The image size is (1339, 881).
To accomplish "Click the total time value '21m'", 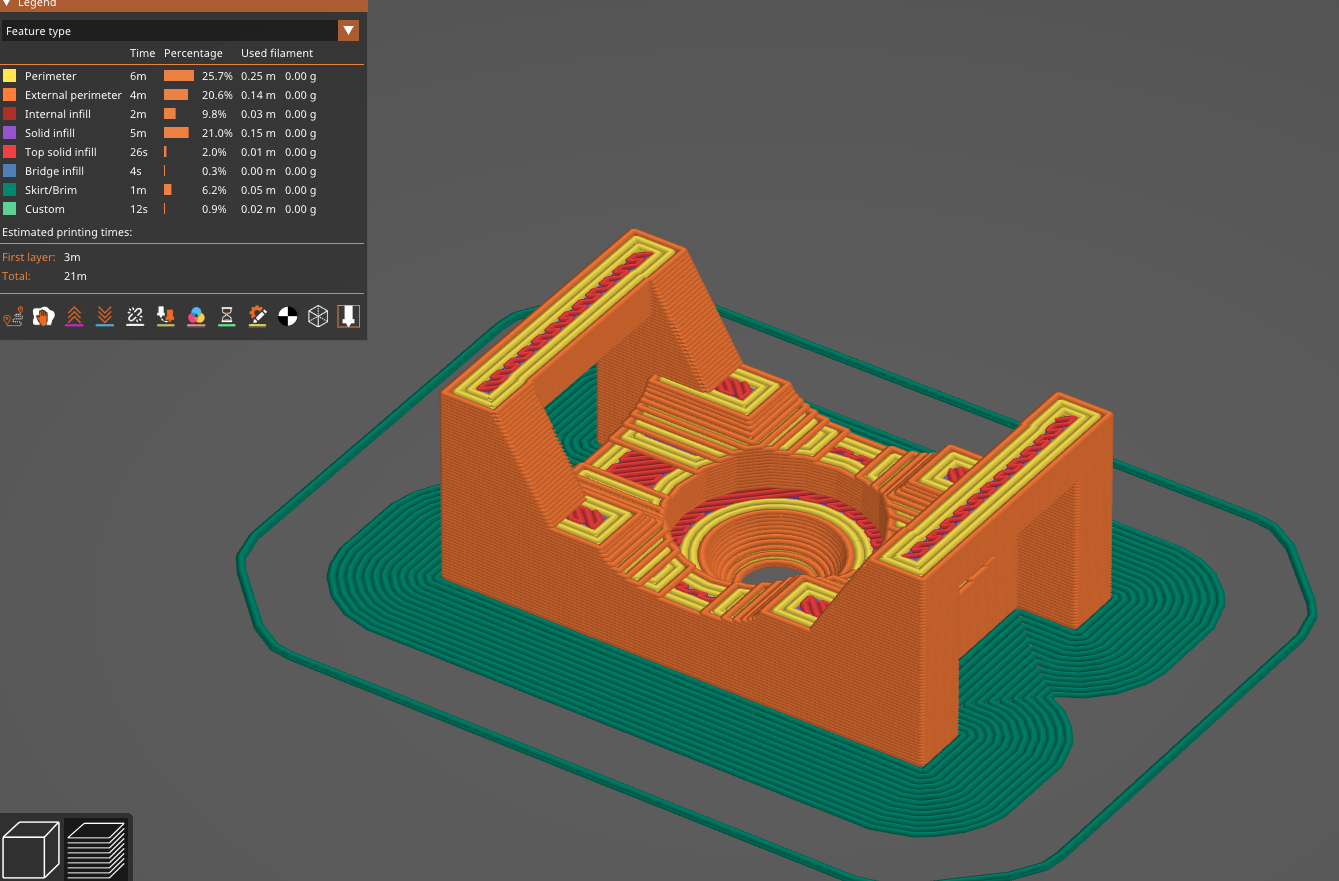I will (x=75, y=276).
